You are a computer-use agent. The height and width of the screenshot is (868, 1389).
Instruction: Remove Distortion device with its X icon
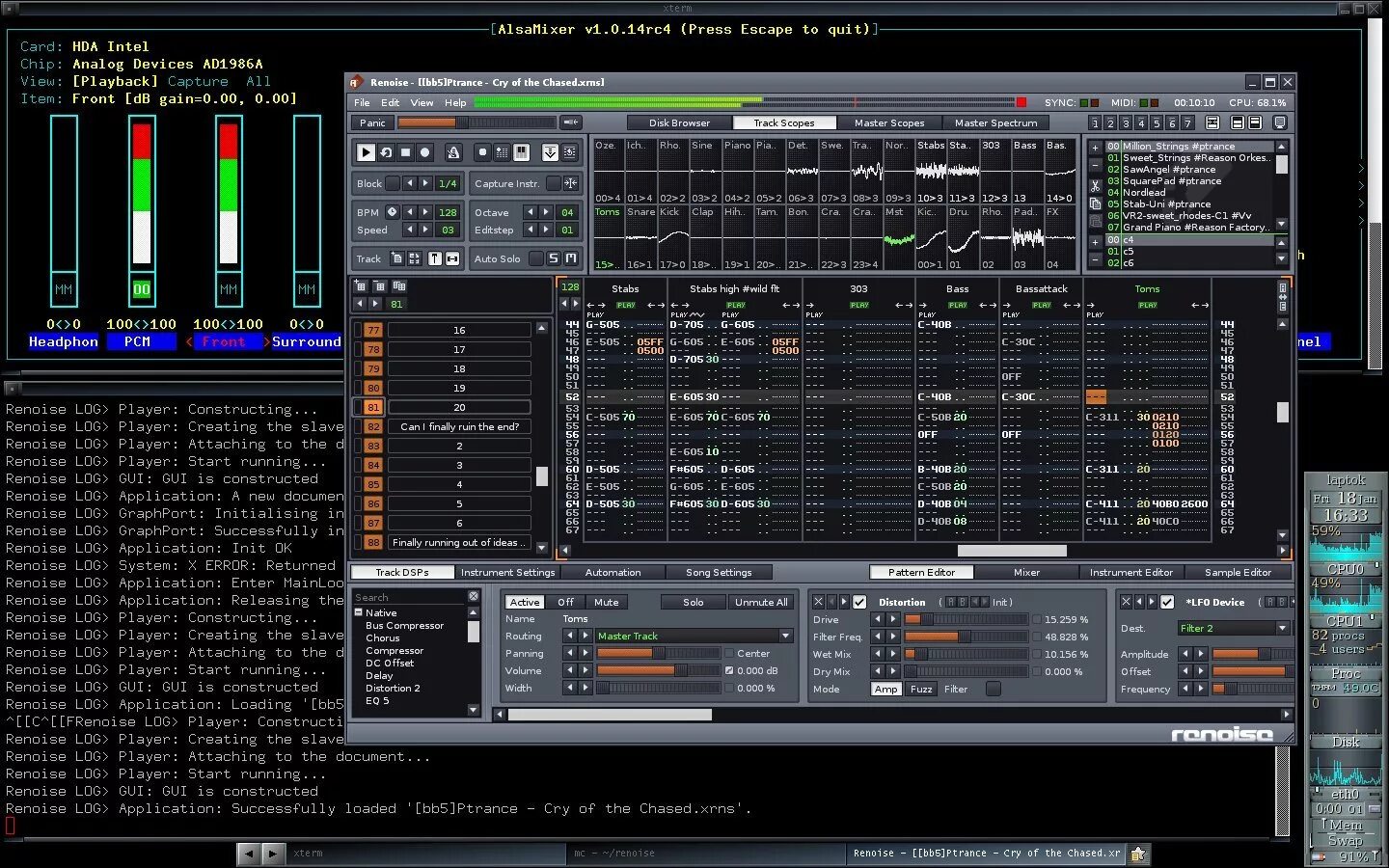coord(818,602)
